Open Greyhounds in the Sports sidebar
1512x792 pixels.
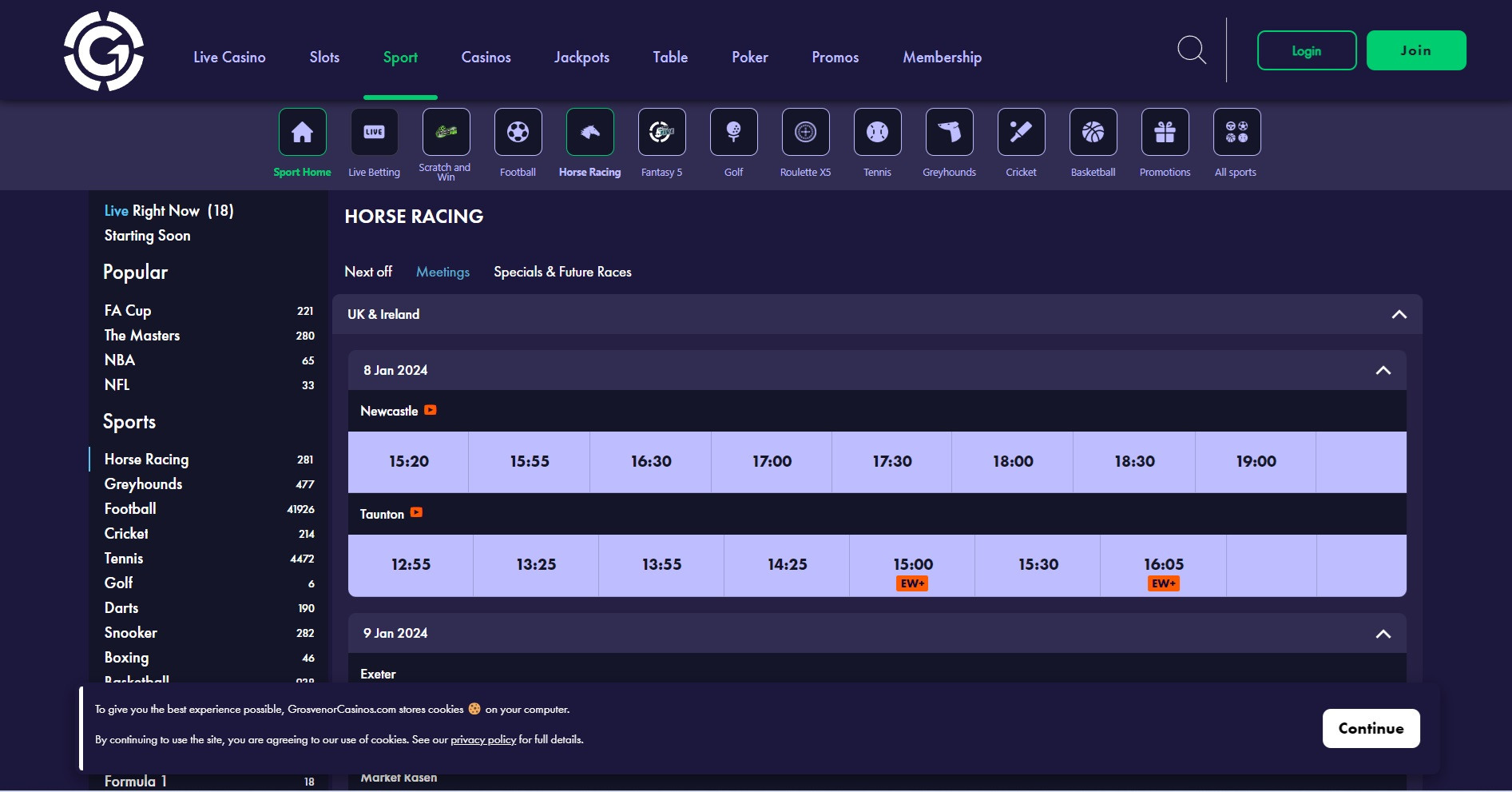(x=144, y=484)
